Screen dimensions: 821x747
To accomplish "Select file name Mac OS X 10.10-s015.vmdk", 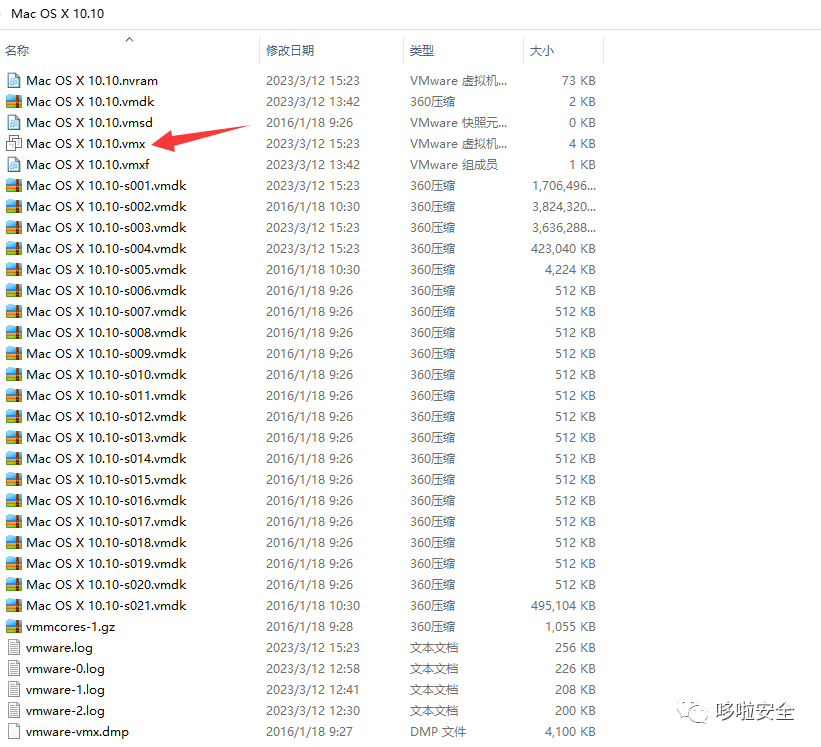I will (x=106, y=480).
